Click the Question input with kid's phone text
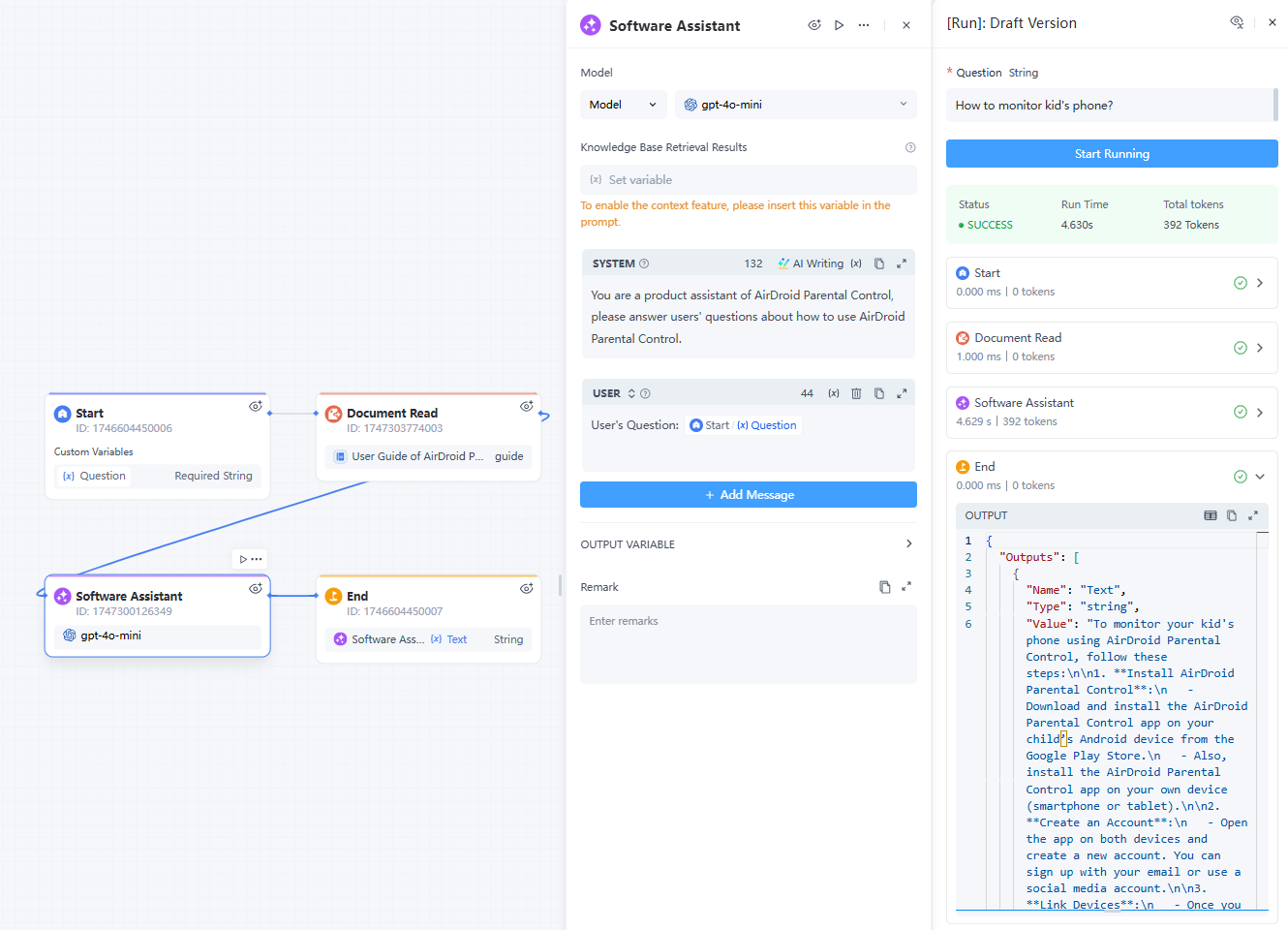The width and height of the screenshot is (1288, 930). click(x=1110, y=106)
